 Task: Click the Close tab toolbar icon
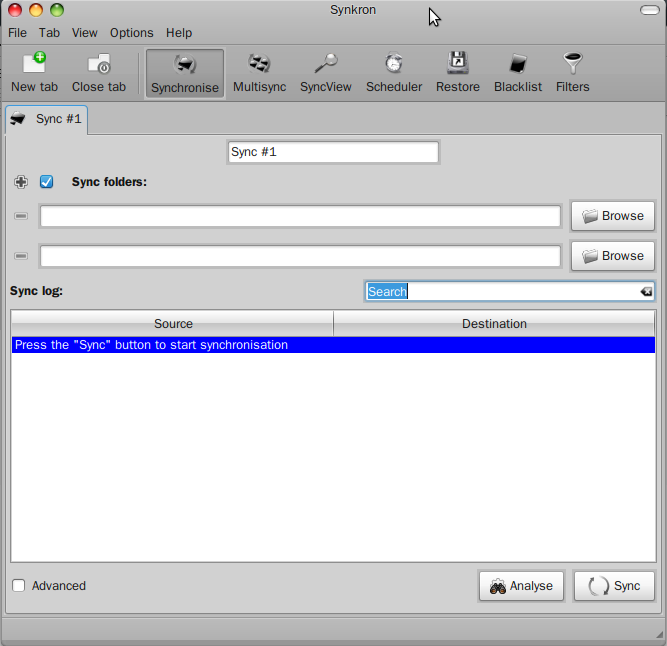pos(99,73)
